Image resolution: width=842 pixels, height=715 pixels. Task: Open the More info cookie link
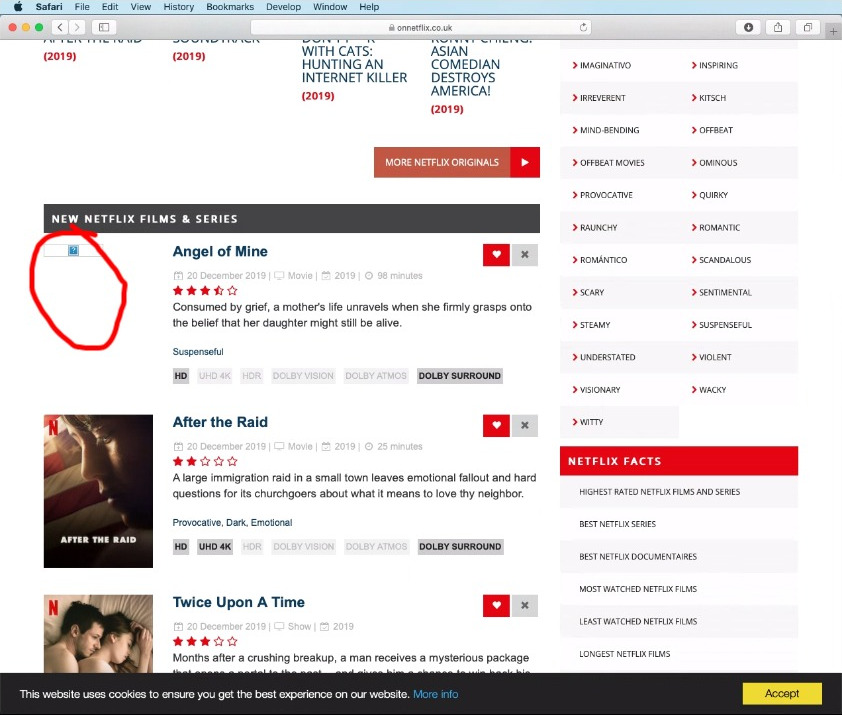[435, 694]
